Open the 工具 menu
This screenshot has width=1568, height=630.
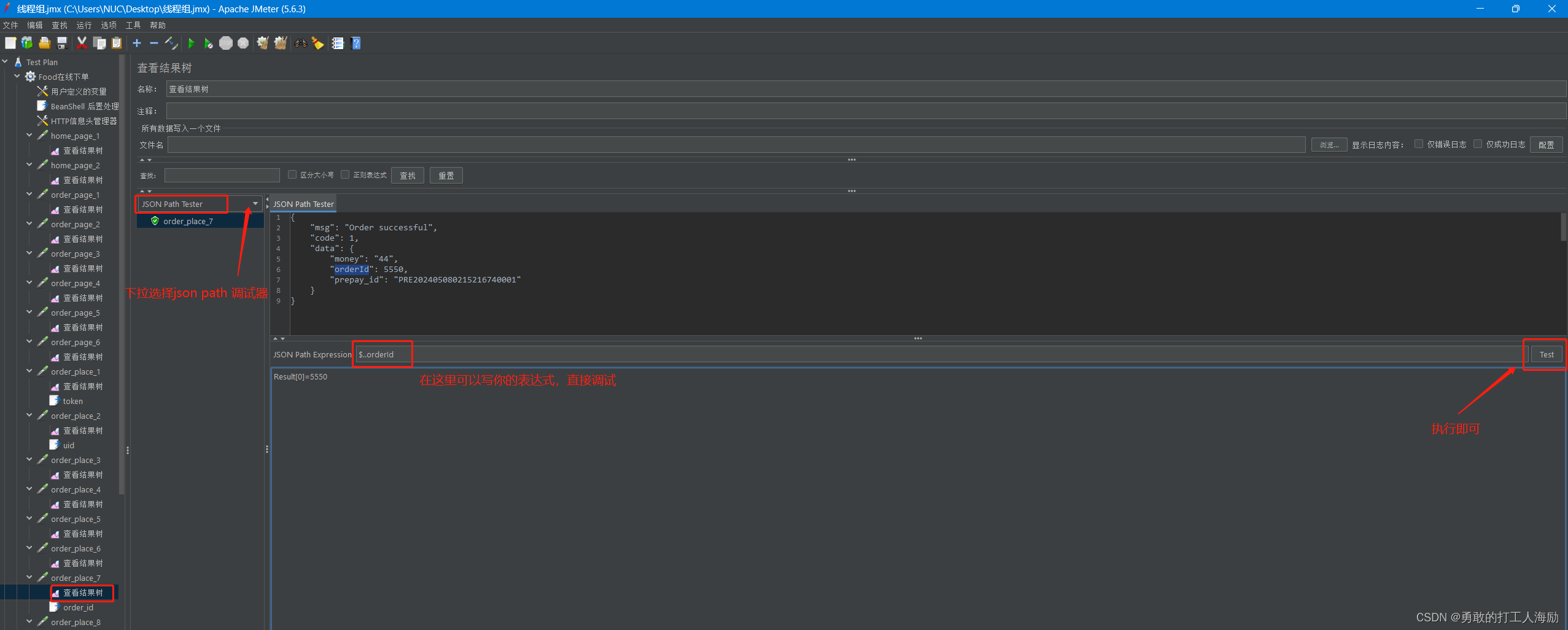click(133, 25)
